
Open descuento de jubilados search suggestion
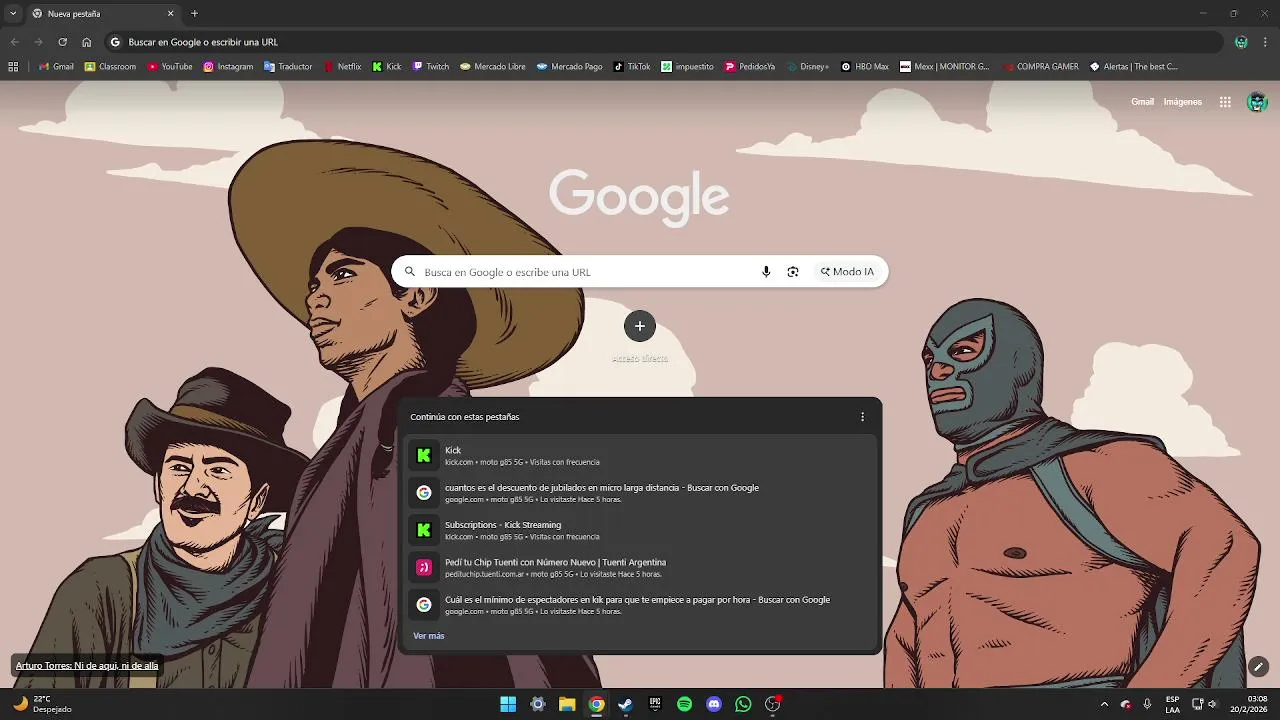[640, 493]
